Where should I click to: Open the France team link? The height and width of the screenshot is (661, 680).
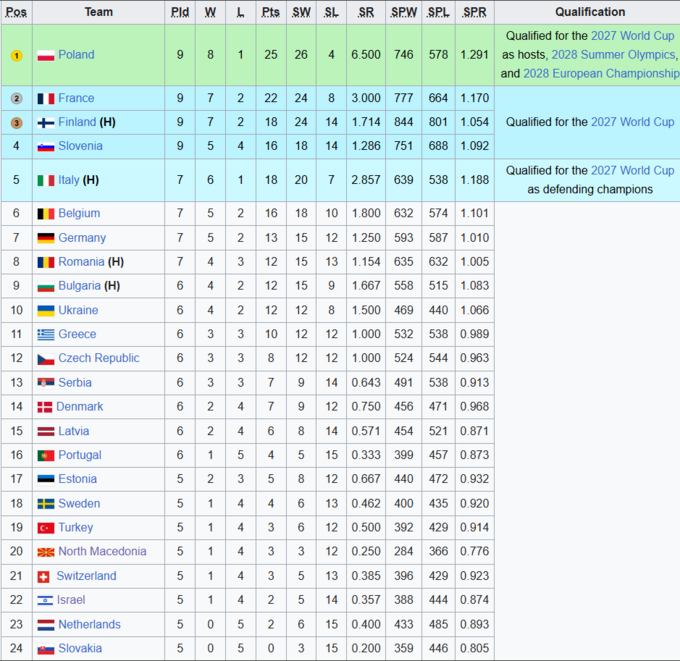[x=76, y=98]
